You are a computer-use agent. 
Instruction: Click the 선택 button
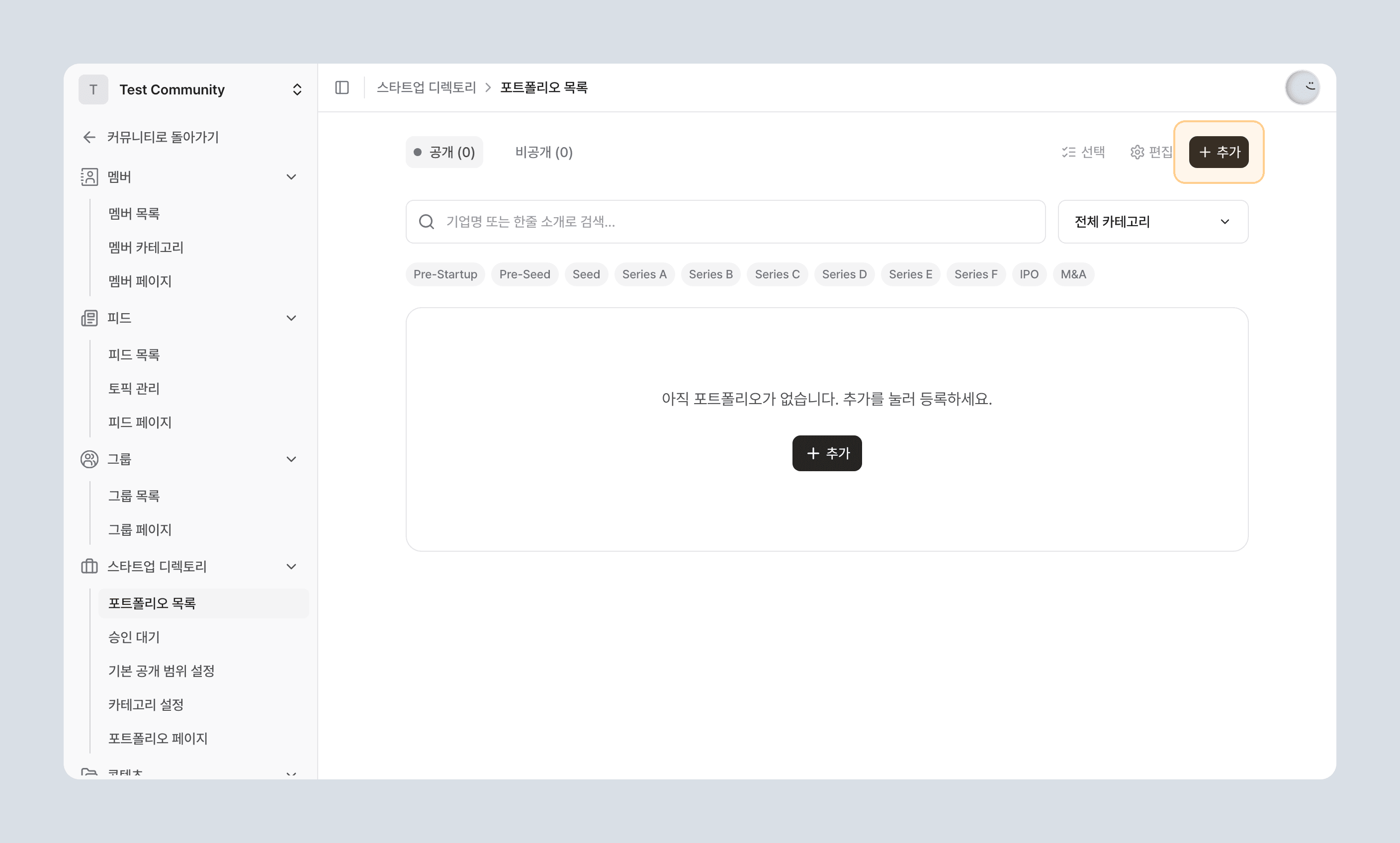point(1083,152)
